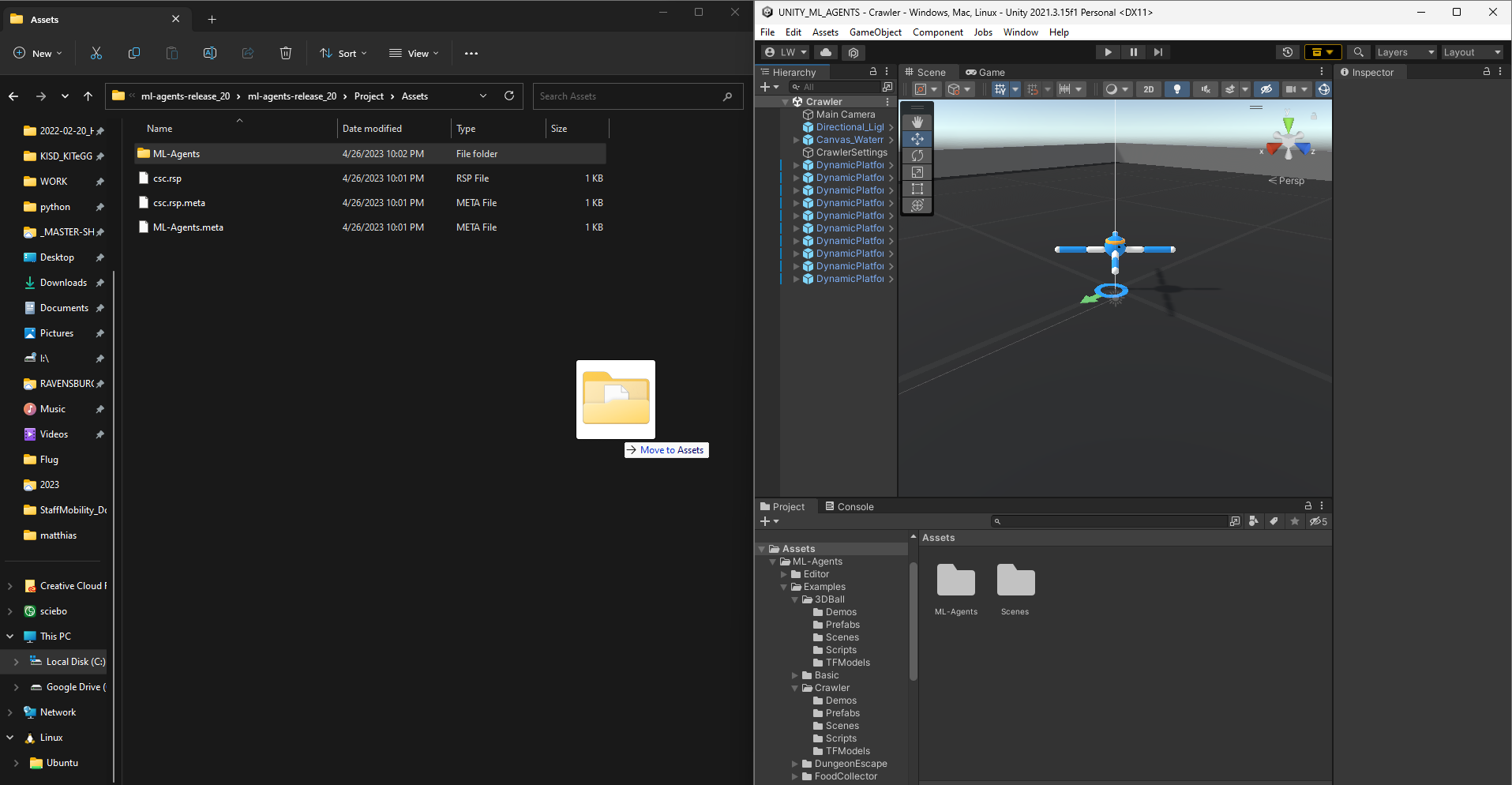Open the Layers dropdown
The image size is (1512, 785).
click(x=1405, y=52)
